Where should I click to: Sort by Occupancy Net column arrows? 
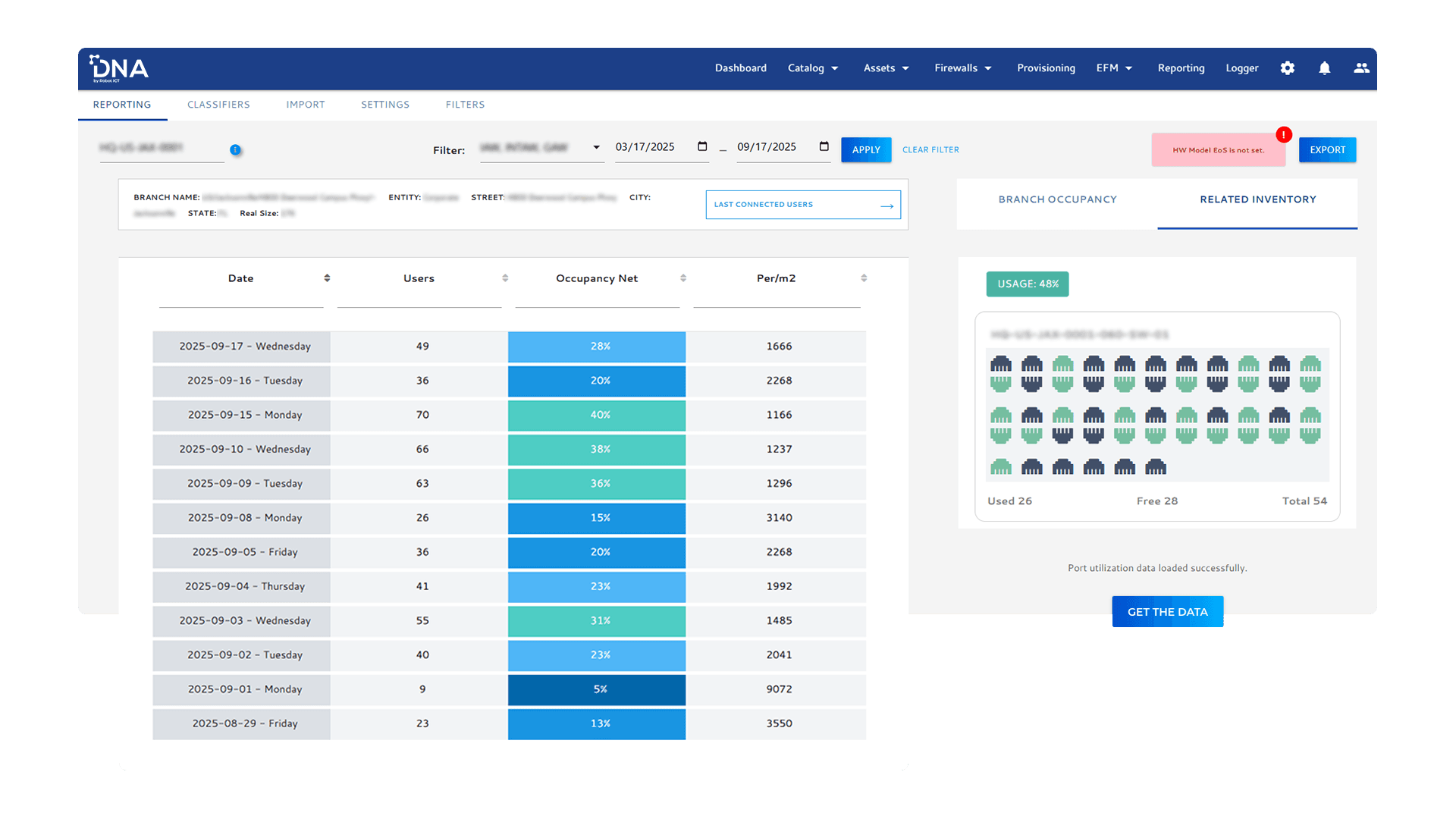(683, 278)
